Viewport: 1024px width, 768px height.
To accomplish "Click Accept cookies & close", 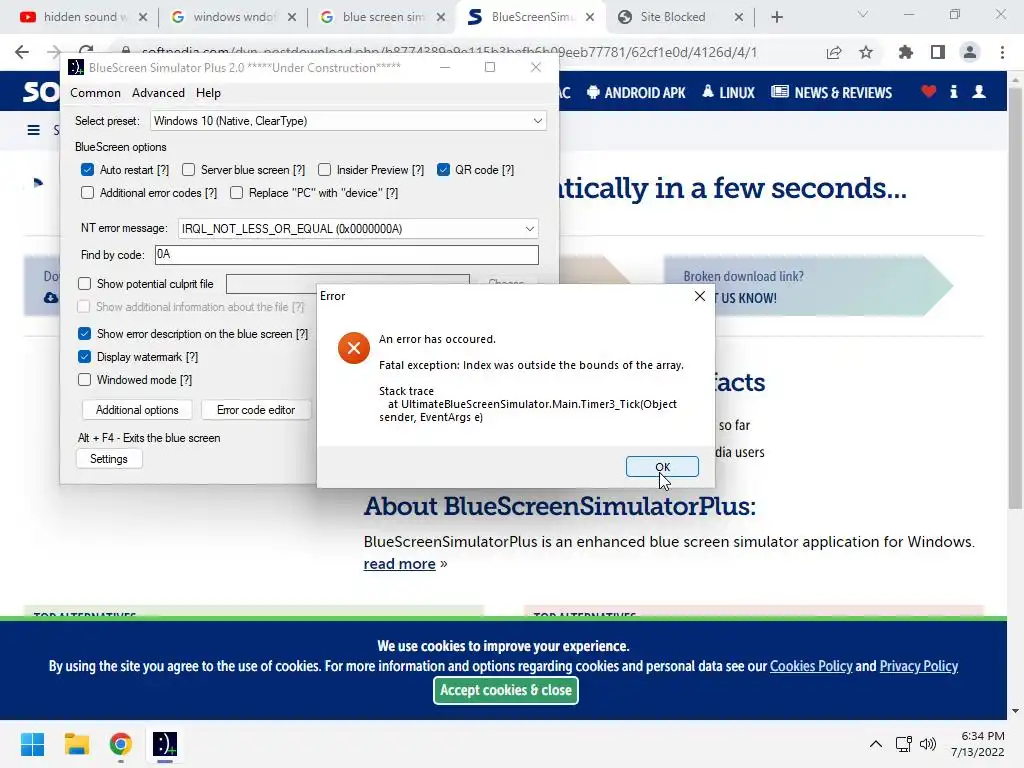I will pyautogui.click(x=505, y=690).
